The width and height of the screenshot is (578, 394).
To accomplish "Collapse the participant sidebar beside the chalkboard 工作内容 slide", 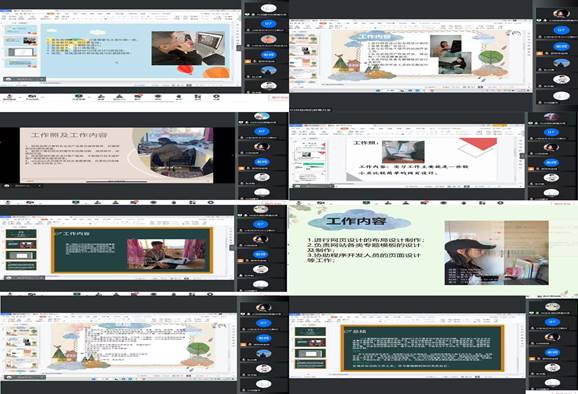I will [x=232, y=247].
